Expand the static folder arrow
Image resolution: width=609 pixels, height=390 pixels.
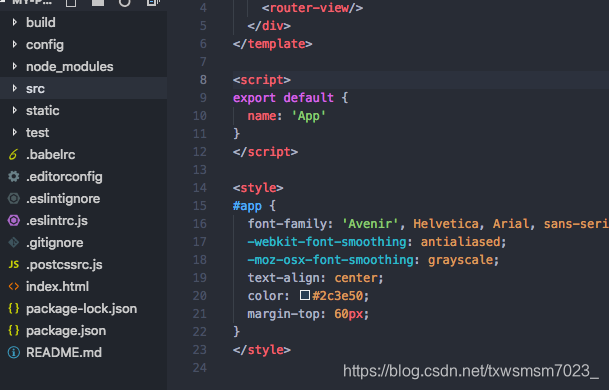(x=15, y=110)
